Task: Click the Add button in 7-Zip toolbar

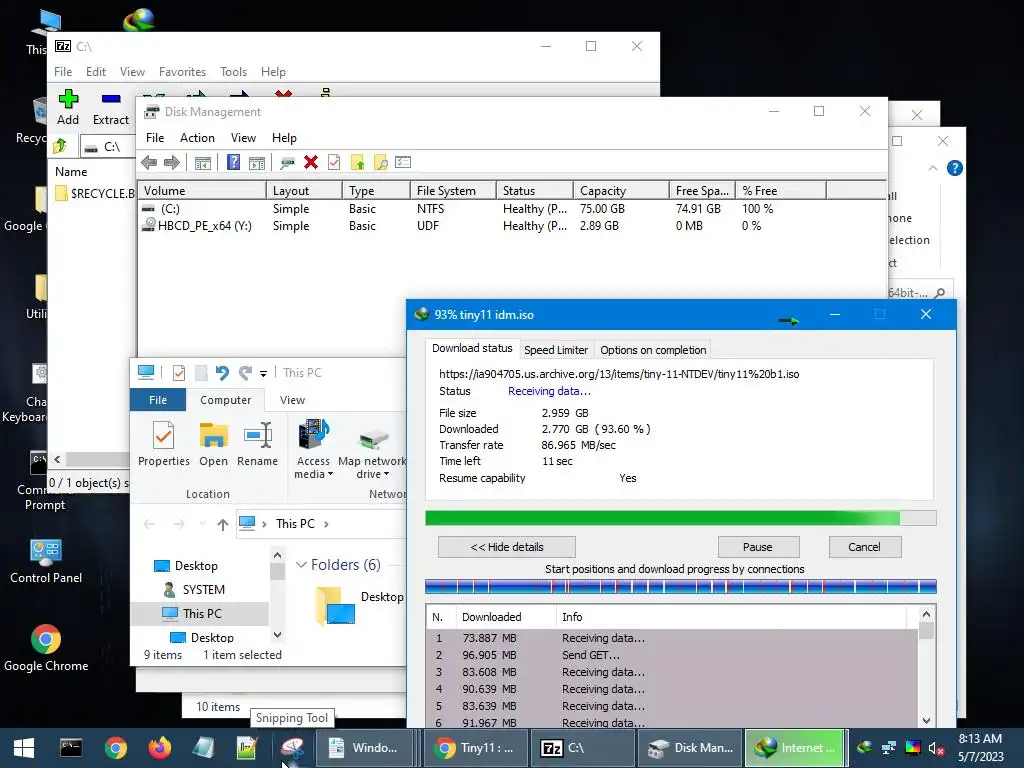Action: coord(68,108)
